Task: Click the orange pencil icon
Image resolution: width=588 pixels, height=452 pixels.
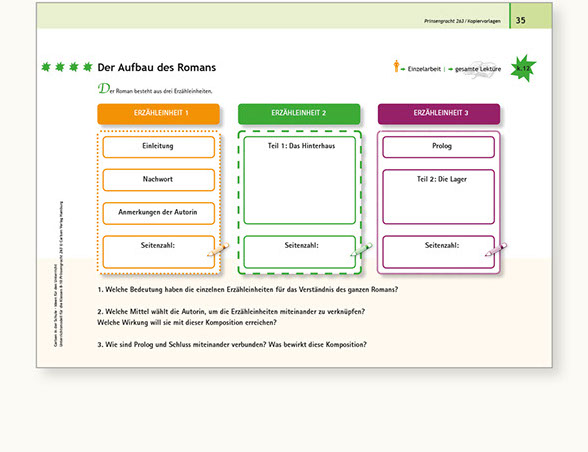Action: pos(218,250)
